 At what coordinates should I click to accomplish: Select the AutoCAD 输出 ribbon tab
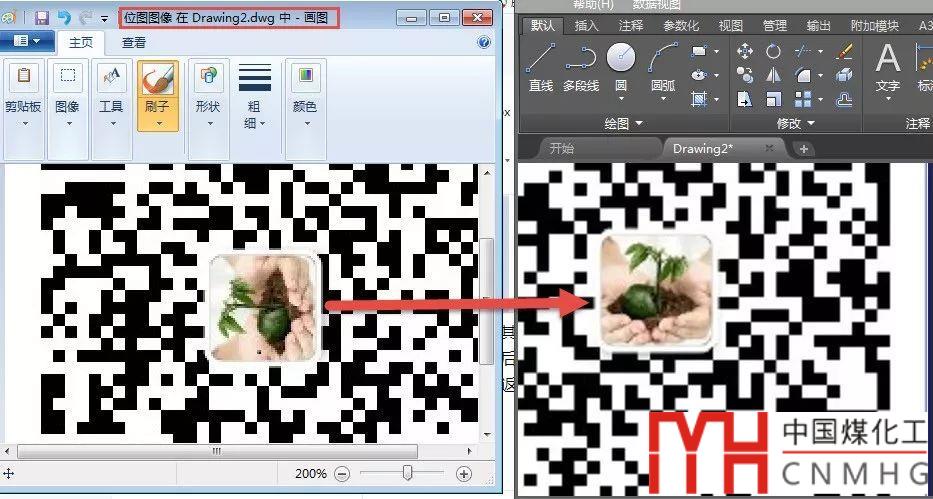pyautogui.click(x=819, y=26)
